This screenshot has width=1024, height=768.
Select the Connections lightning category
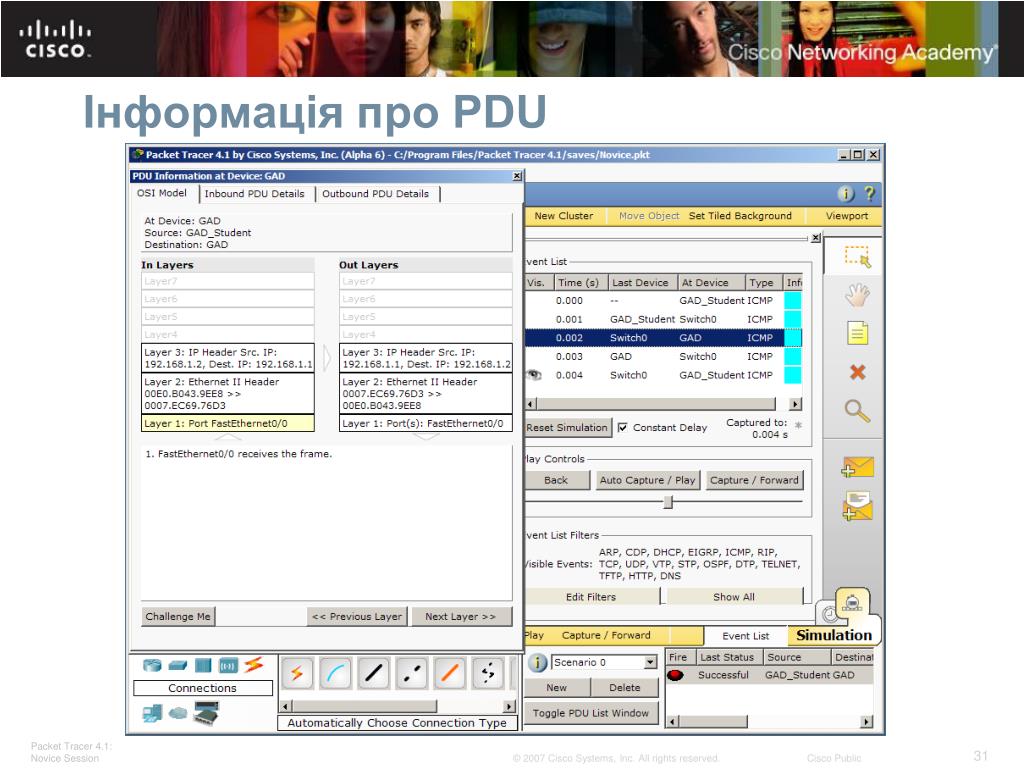pos(253,665)
